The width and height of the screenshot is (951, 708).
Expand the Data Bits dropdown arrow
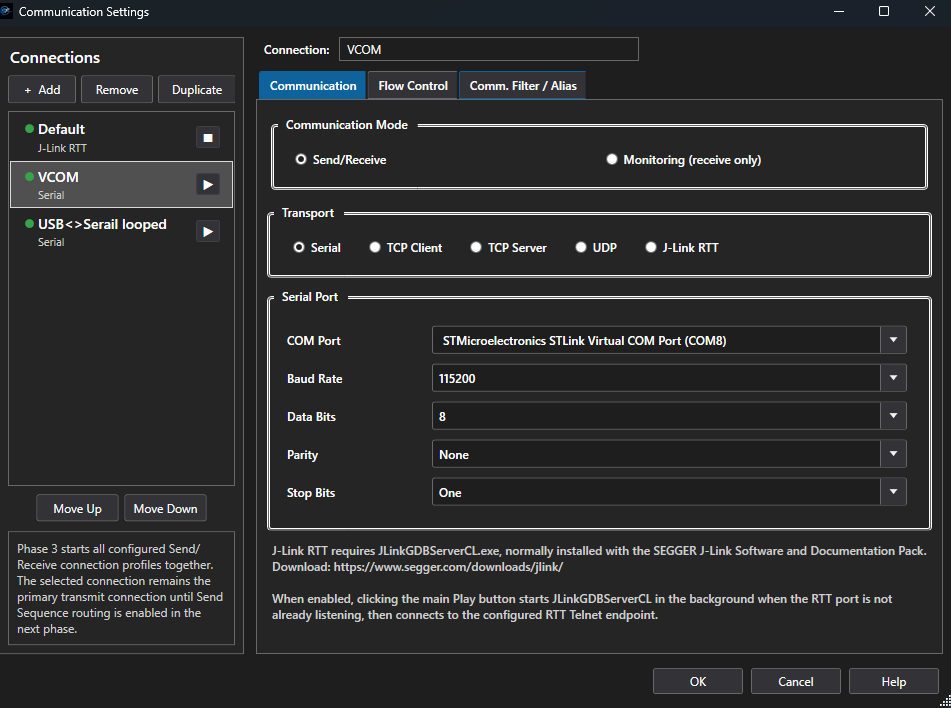[x=893, y=416]
